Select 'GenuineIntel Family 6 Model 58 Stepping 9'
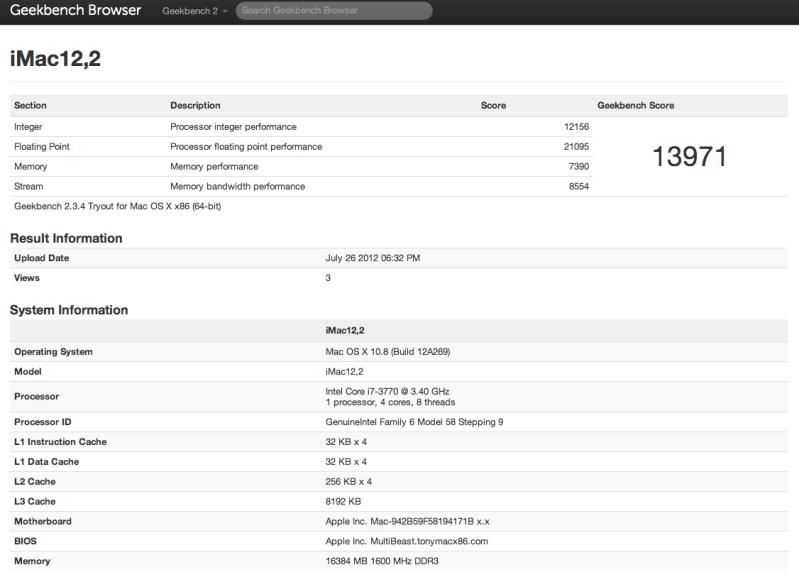The height and width of the screenshot is (582, 799). [414, 422]
